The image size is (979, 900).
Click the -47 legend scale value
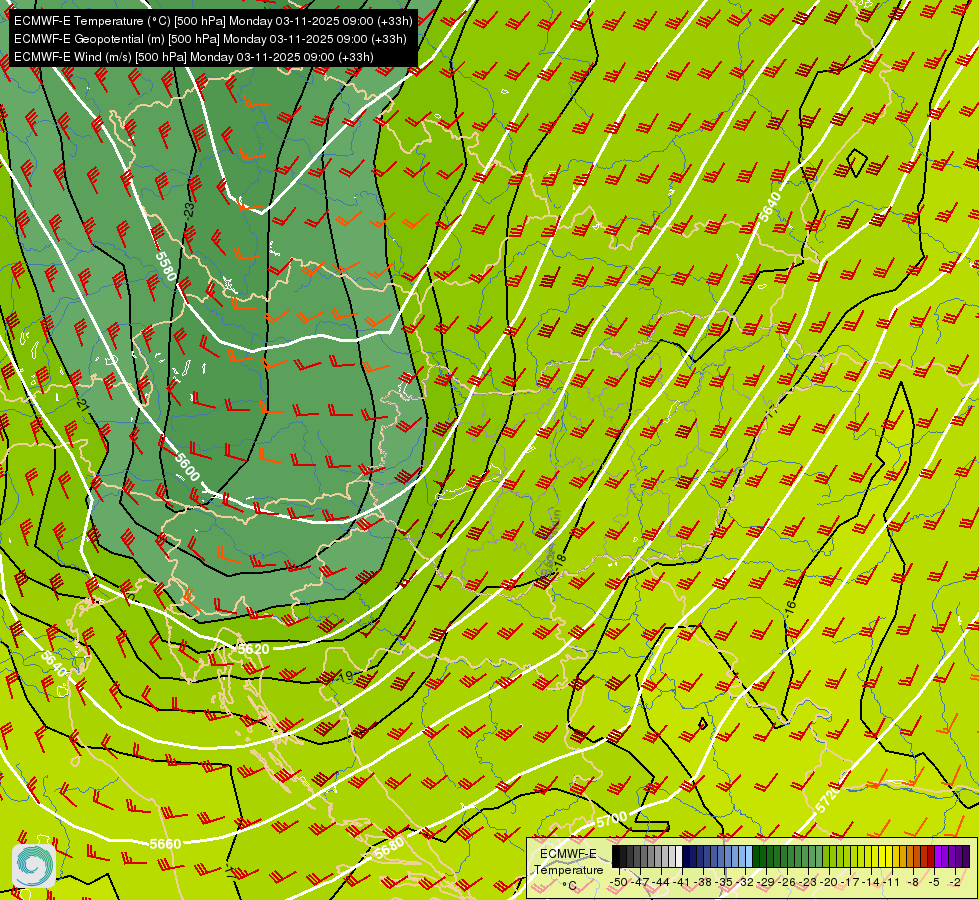[x=639, y=882]
